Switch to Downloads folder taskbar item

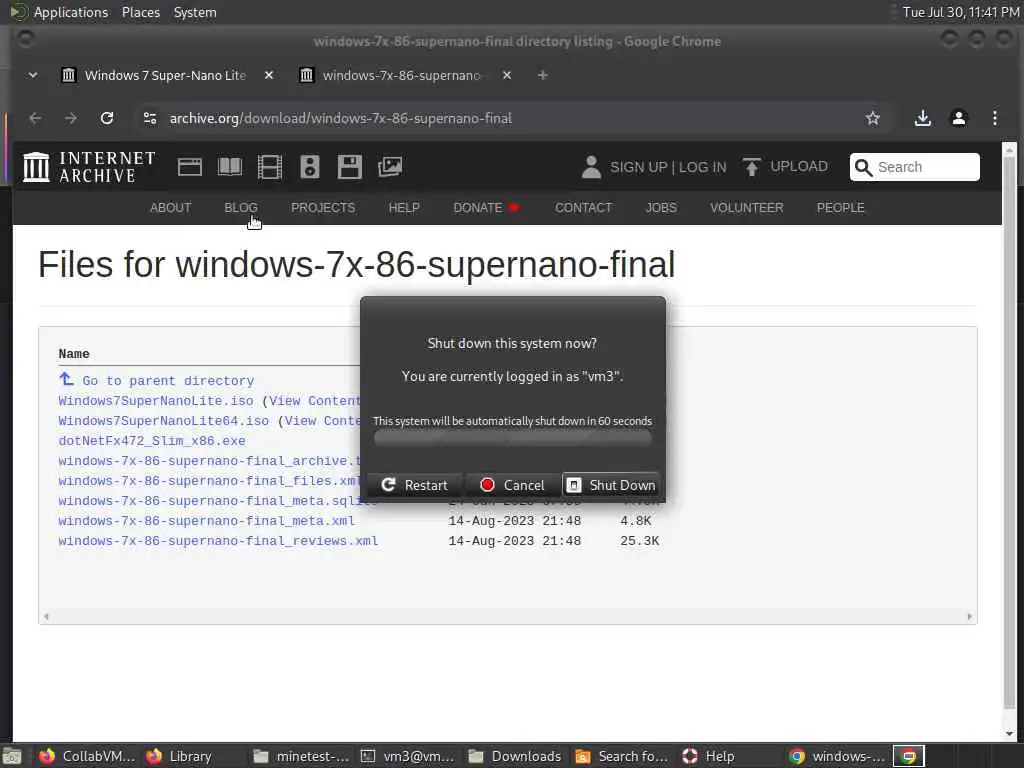tap(515, 756)
